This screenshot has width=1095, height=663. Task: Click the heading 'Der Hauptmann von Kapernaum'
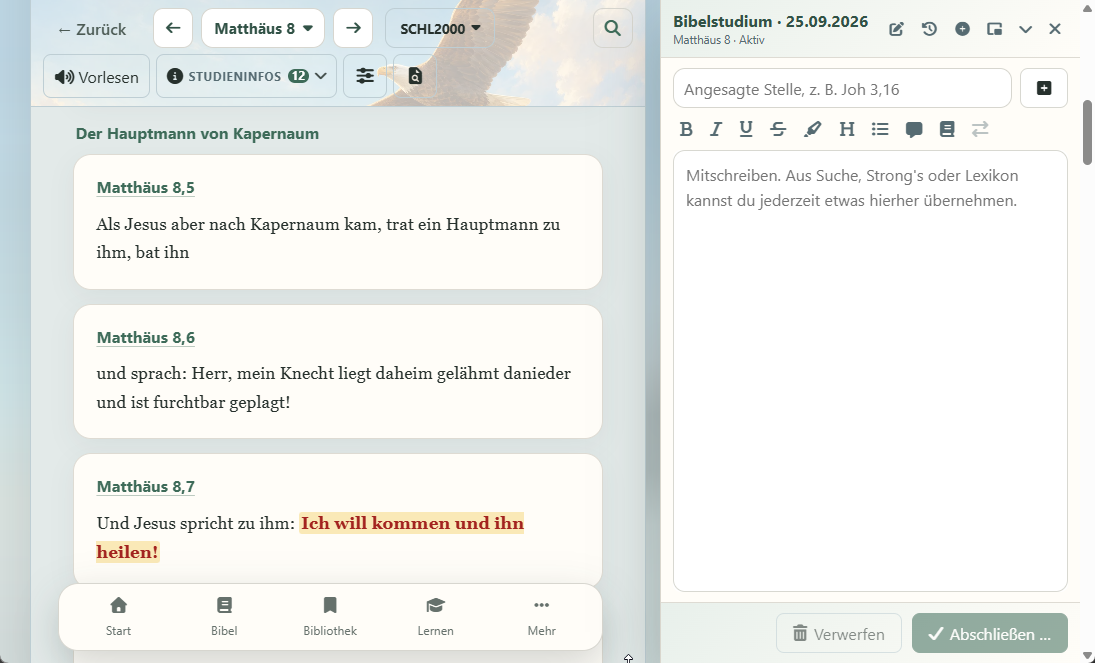coord(197,133)
